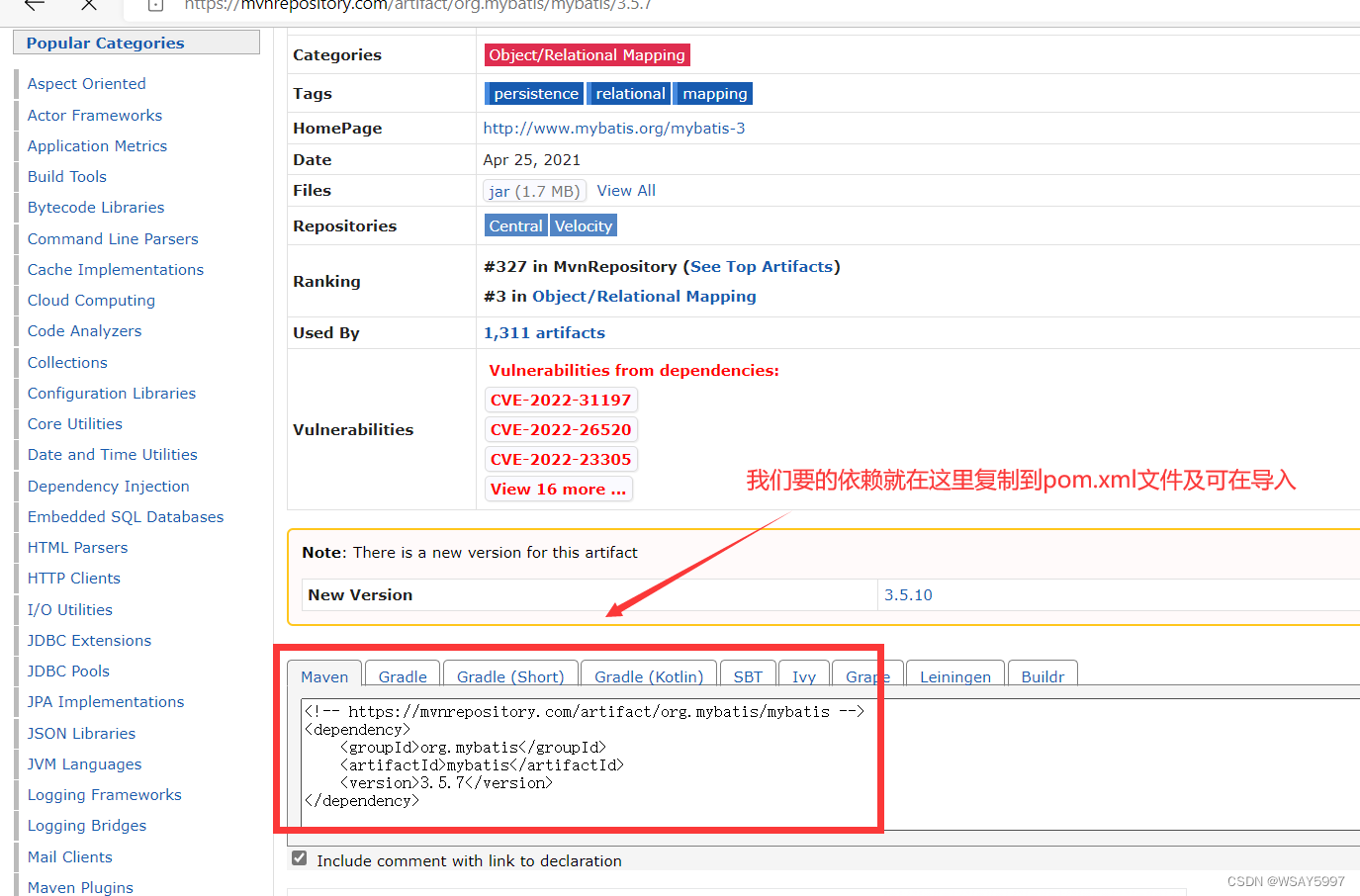Switch to the SBT tab
Viewport: 1360px width, 896px height.
point(748,676)
